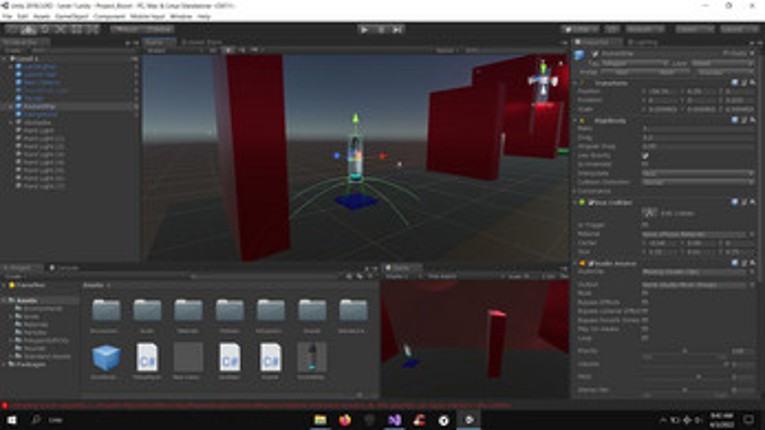This screenshot has width=765, height=430.
Task: Toggle the Audio Source Mute checkbox
Action: 645,293
